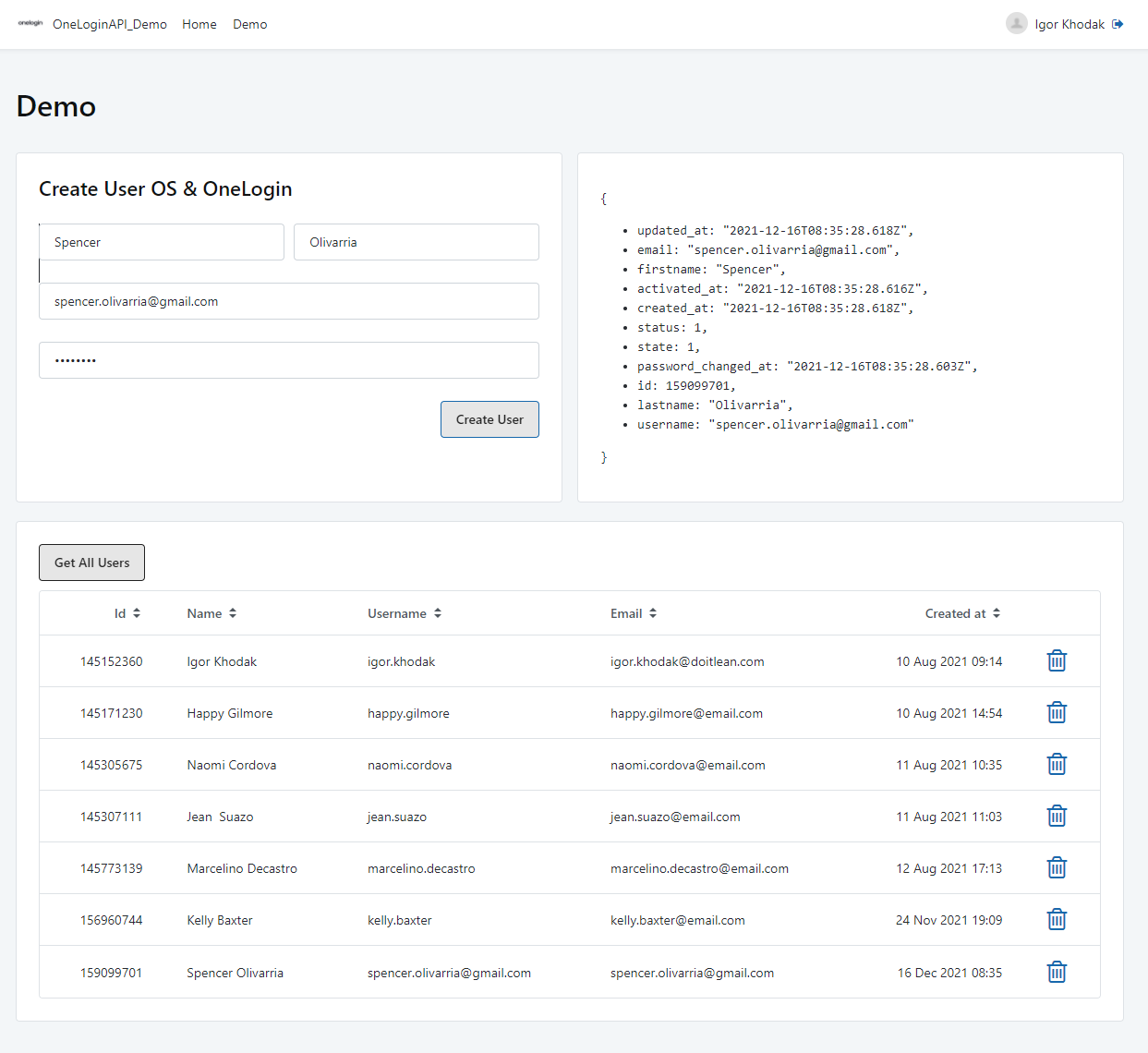This screenshot has height=1053, width=1148.
Task: Sort the table by Id column
Action: tap(127, 613)
